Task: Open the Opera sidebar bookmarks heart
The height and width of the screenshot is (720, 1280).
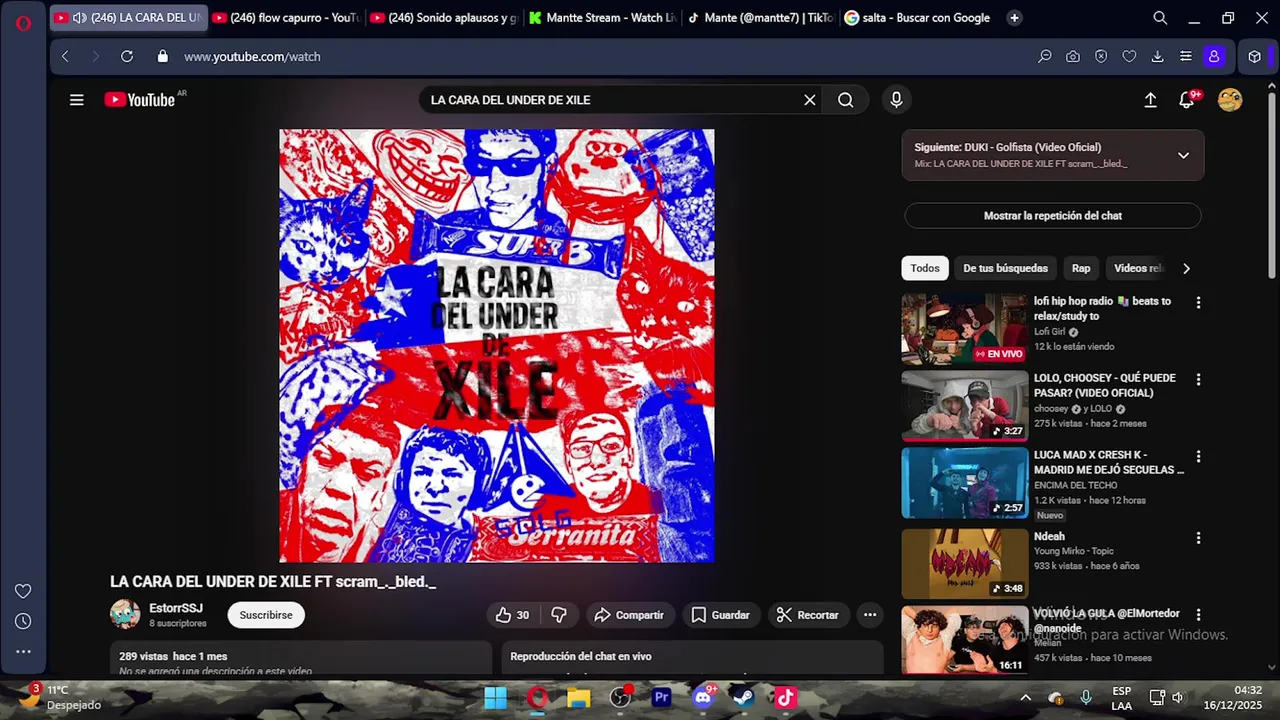Action: (23, 591)
